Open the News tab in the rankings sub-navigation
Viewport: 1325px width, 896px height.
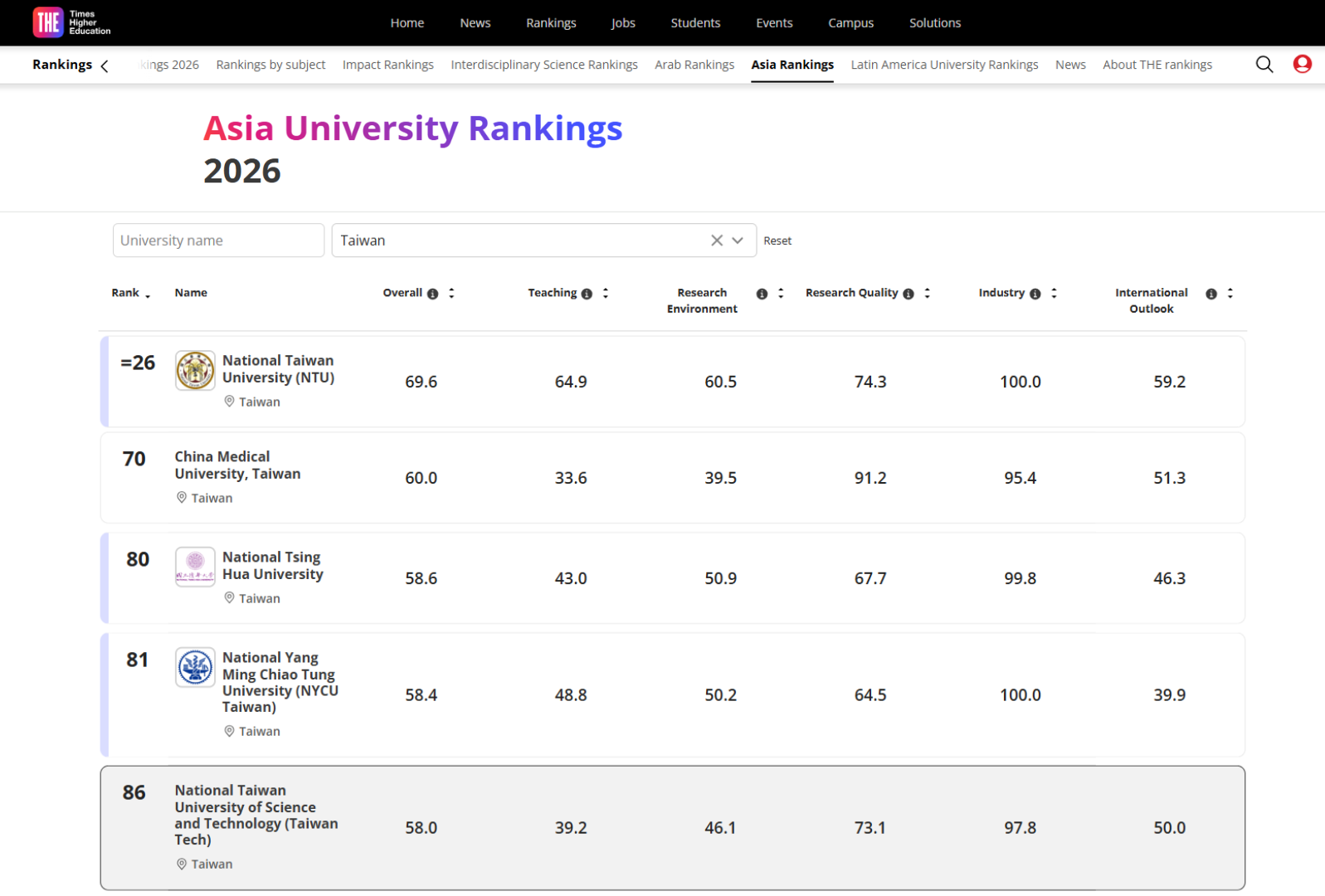[1070, 65]
